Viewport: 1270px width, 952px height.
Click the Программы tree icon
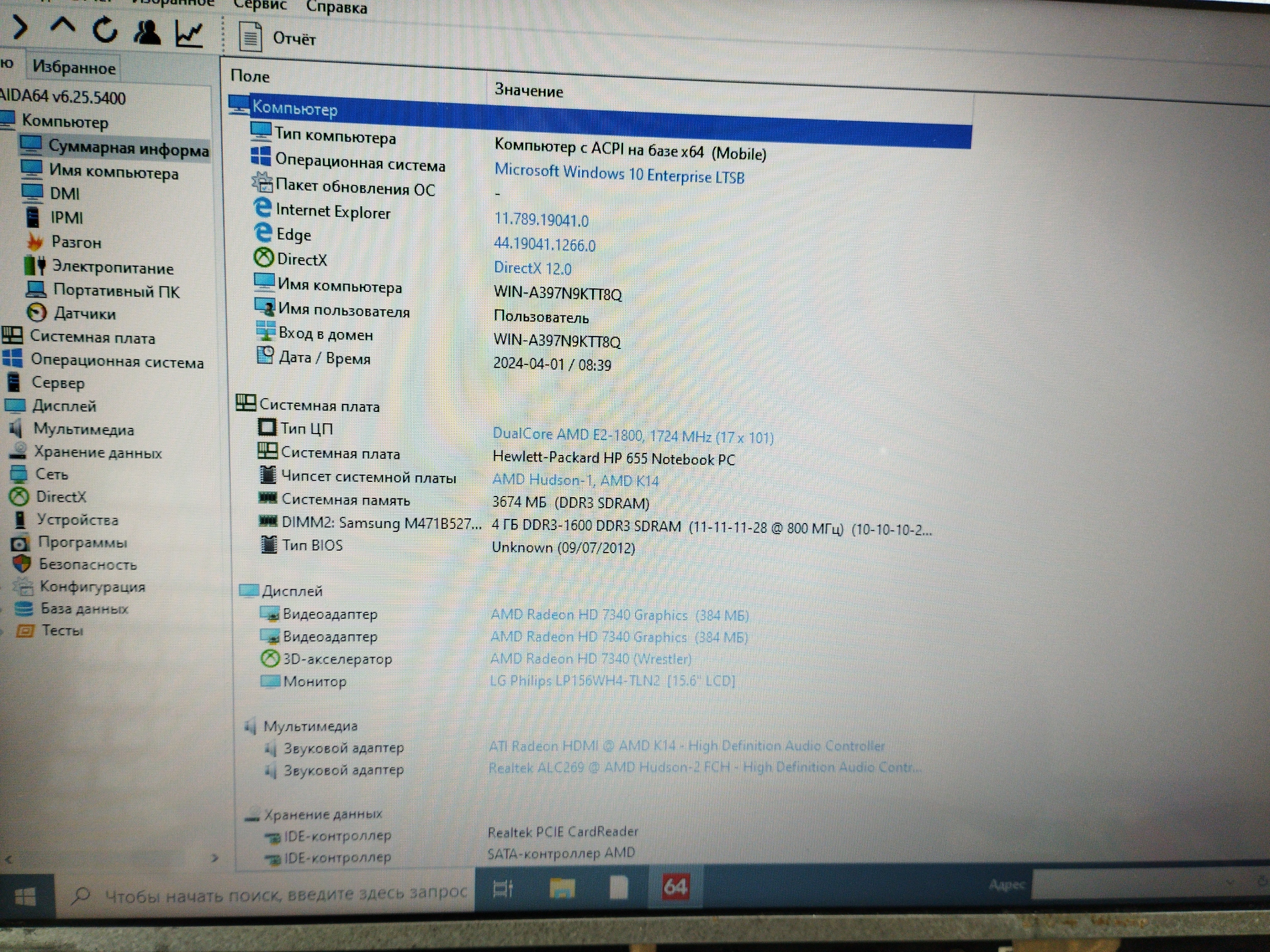coord(21,542)
